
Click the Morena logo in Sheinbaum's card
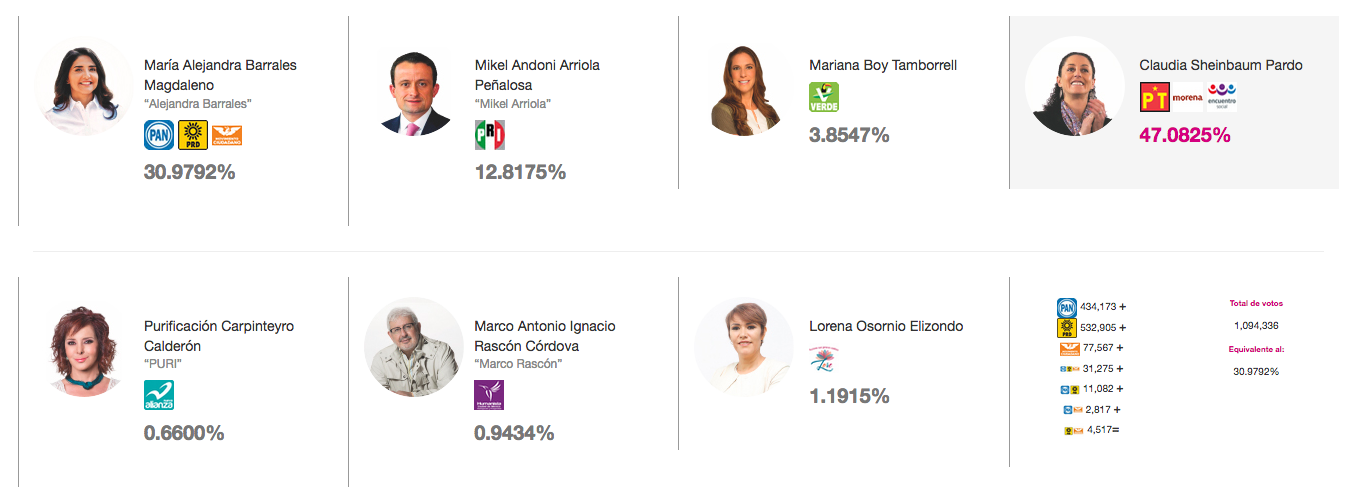coord(1188,98)
